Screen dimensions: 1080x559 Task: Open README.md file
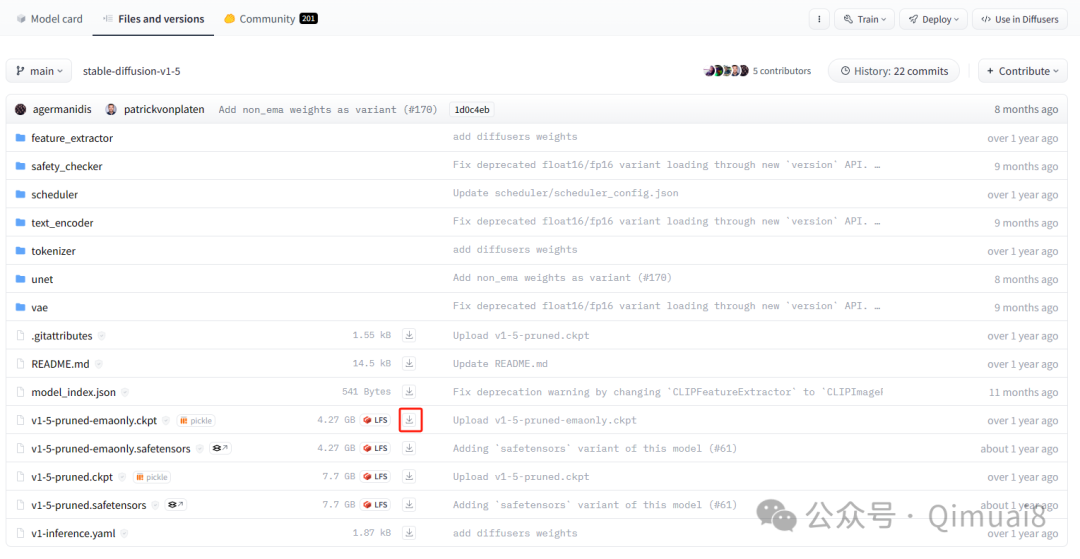point(61,363)
